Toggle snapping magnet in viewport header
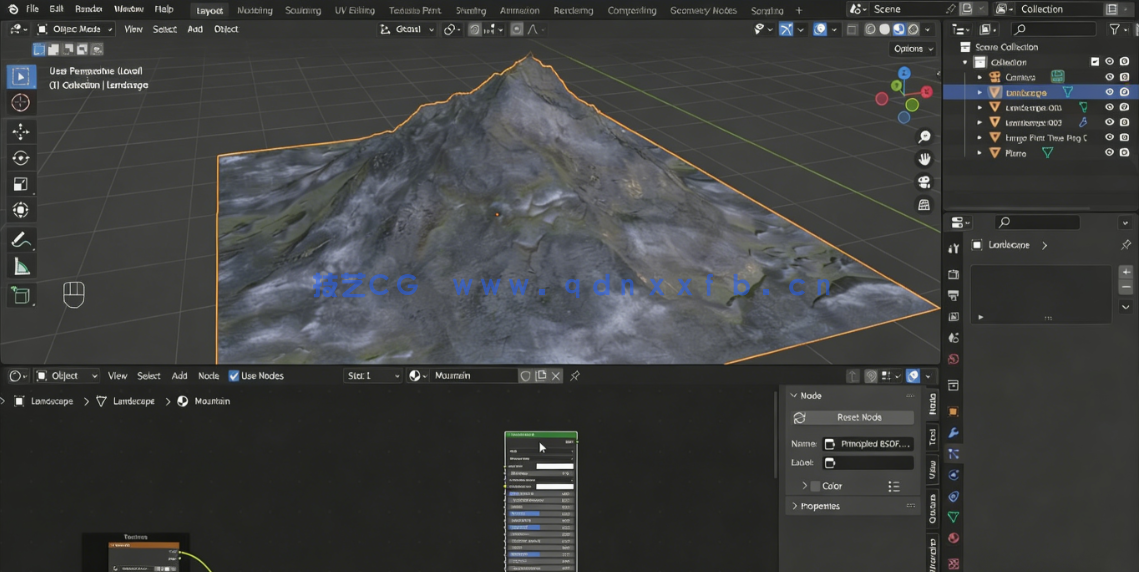The height and width of the screenshot is (572, 1139). pyautogui.click(x=474, y=29)
